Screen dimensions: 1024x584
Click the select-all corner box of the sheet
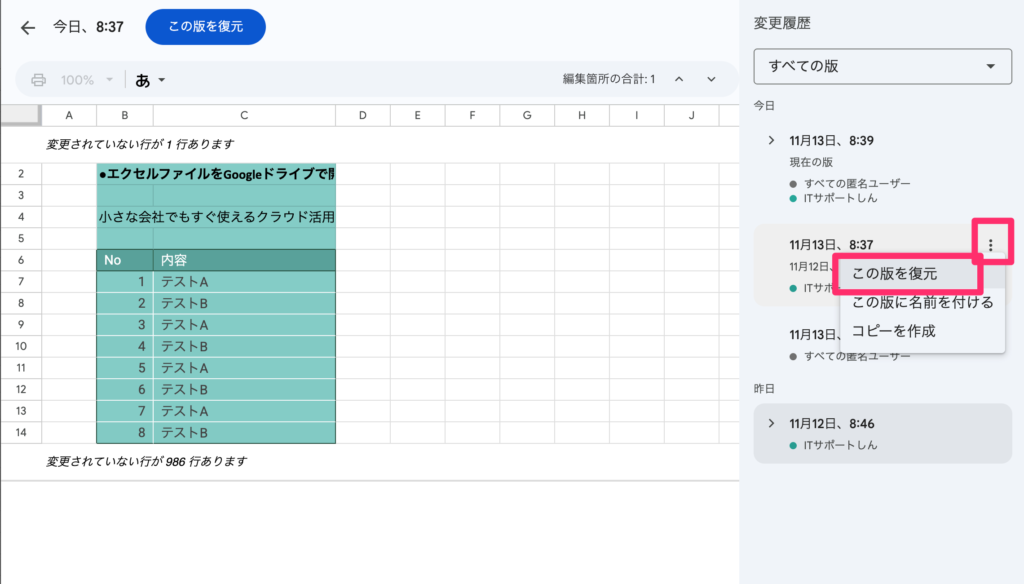(20, 116)
